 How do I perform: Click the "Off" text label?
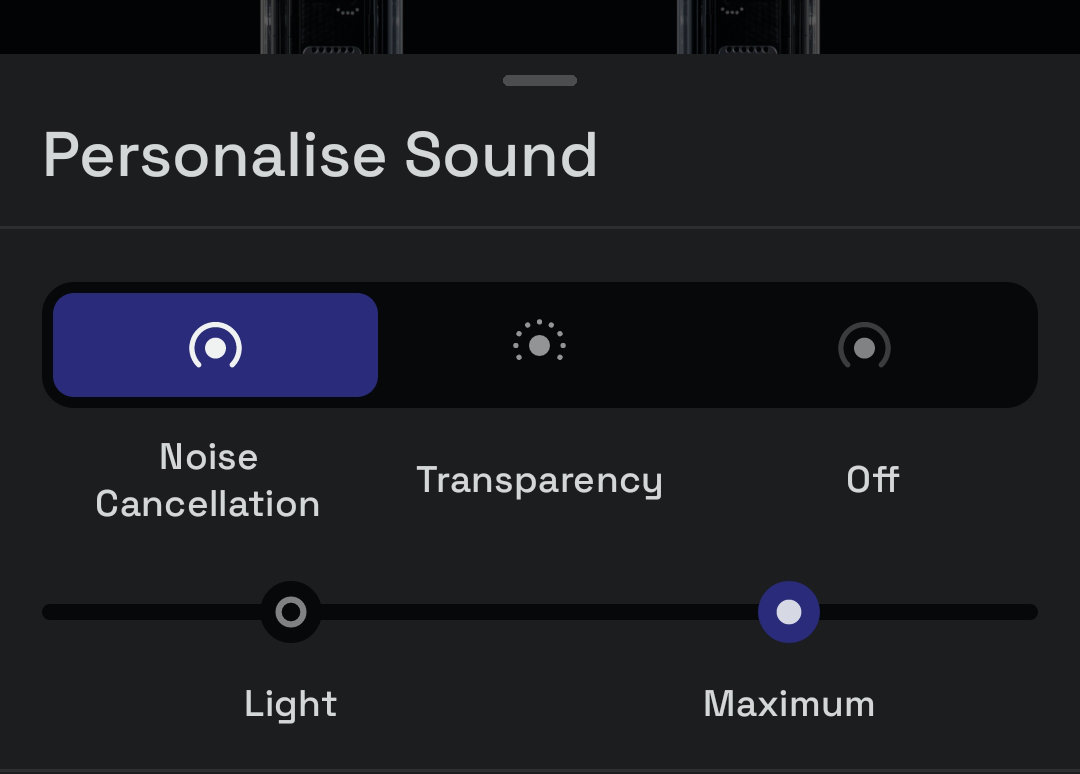click(x=873, y=479)
